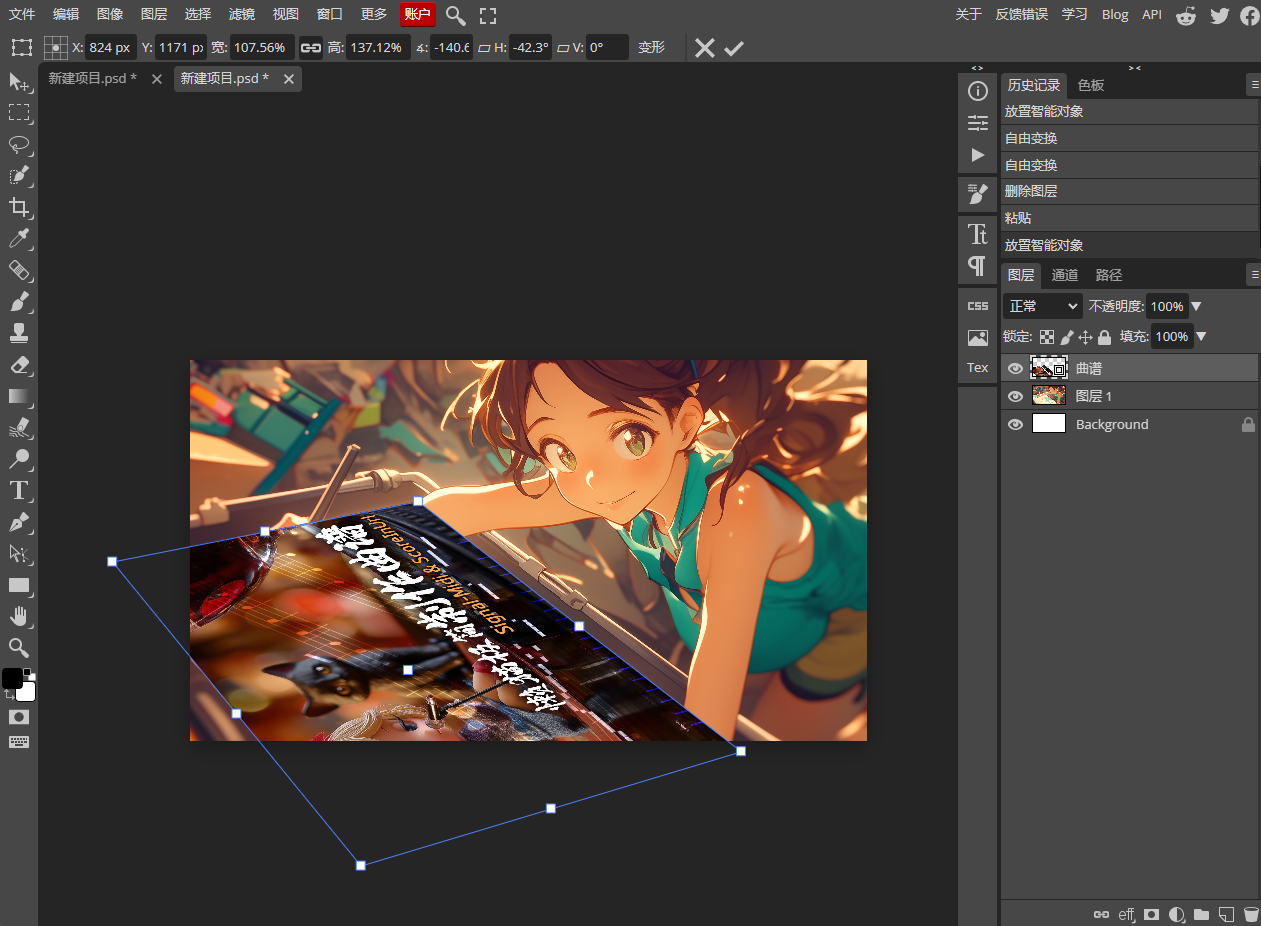The image size is (1261, 926).
Task: Click the swap colors arrow
Action: pyautogui.click(x=8, y=695)
